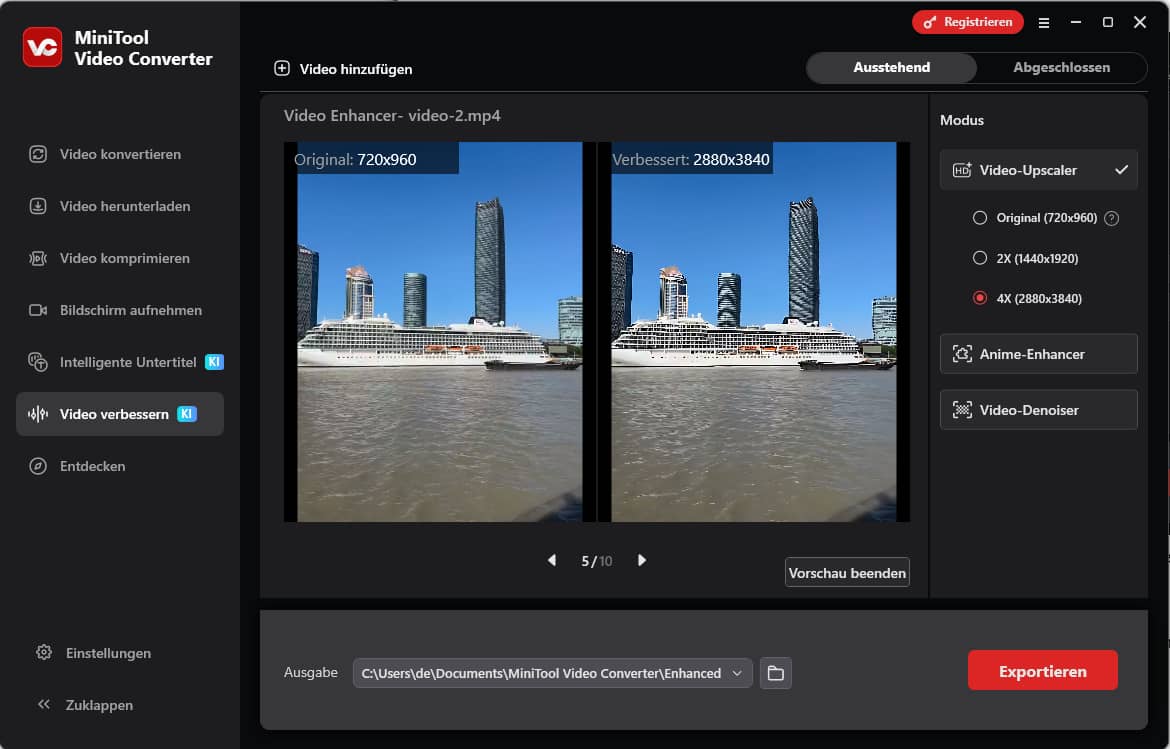This screenshot has height=749, width=1170.
Task: Click the Zuklappen double-chevron icon
Action: [x=44, y=704]
